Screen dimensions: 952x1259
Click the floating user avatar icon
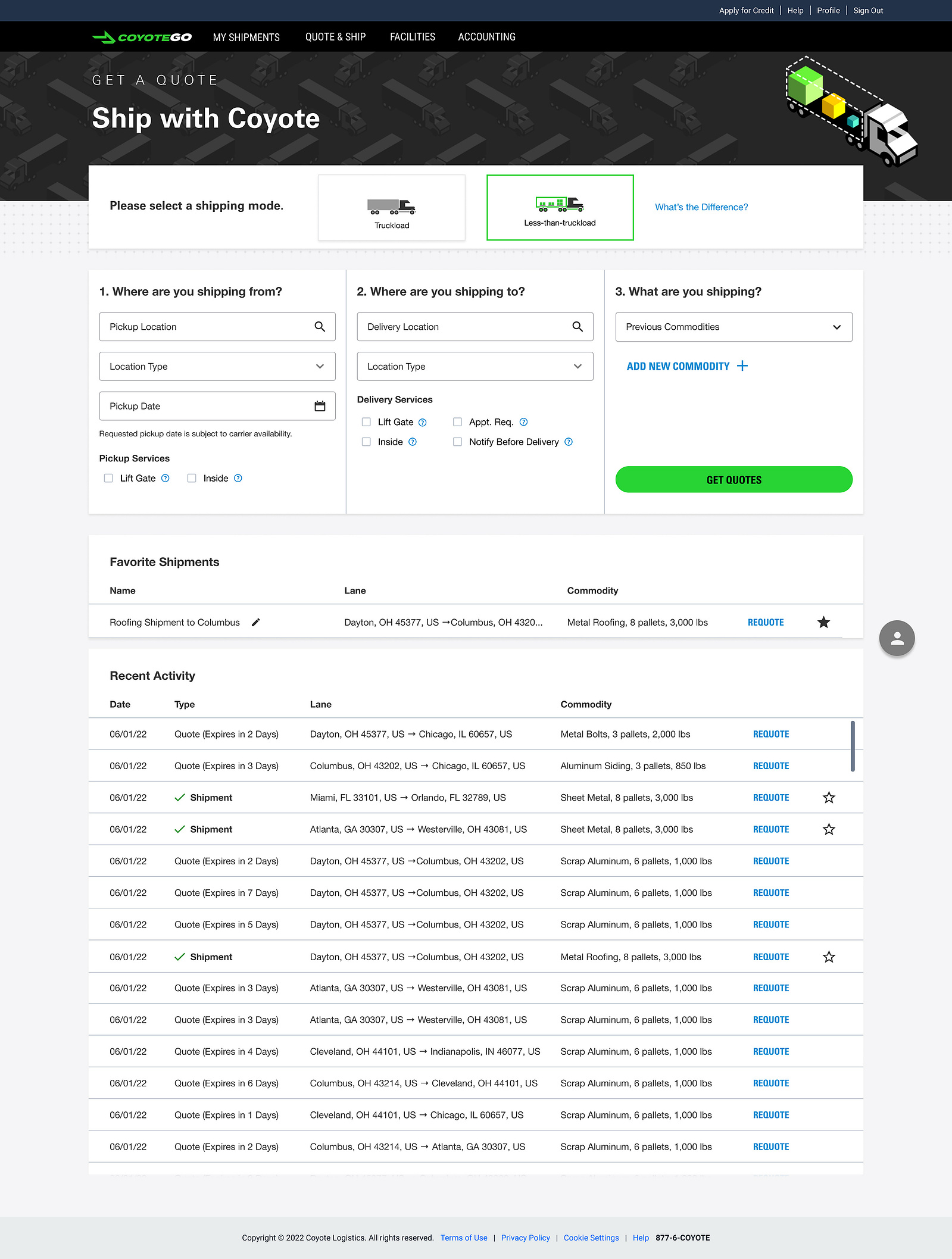[897, 638]
